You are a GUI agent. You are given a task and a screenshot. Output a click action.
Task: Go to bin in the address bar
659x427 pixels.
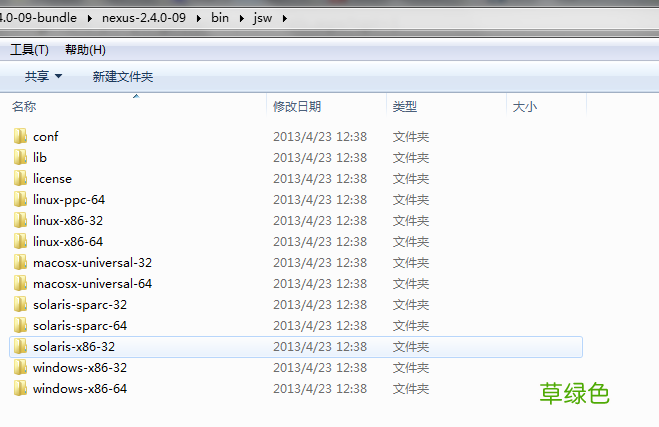[x=220, y=18]
